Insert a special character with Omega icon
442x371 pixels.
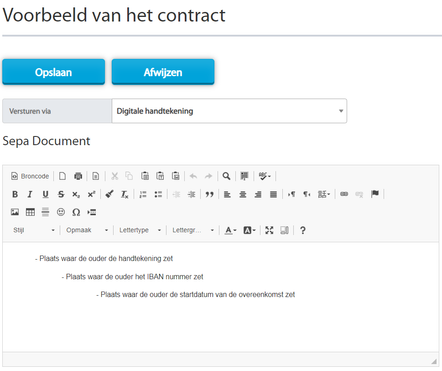pos(76,212)
